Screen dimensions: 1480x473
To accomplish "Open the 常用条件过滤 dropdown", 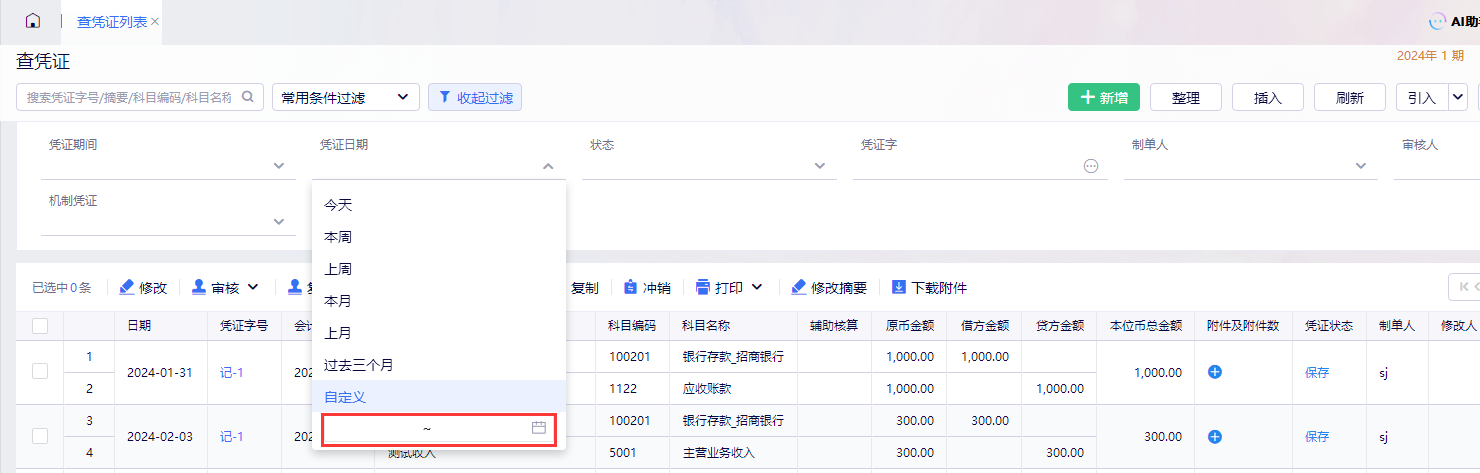I will click(345, 97).
